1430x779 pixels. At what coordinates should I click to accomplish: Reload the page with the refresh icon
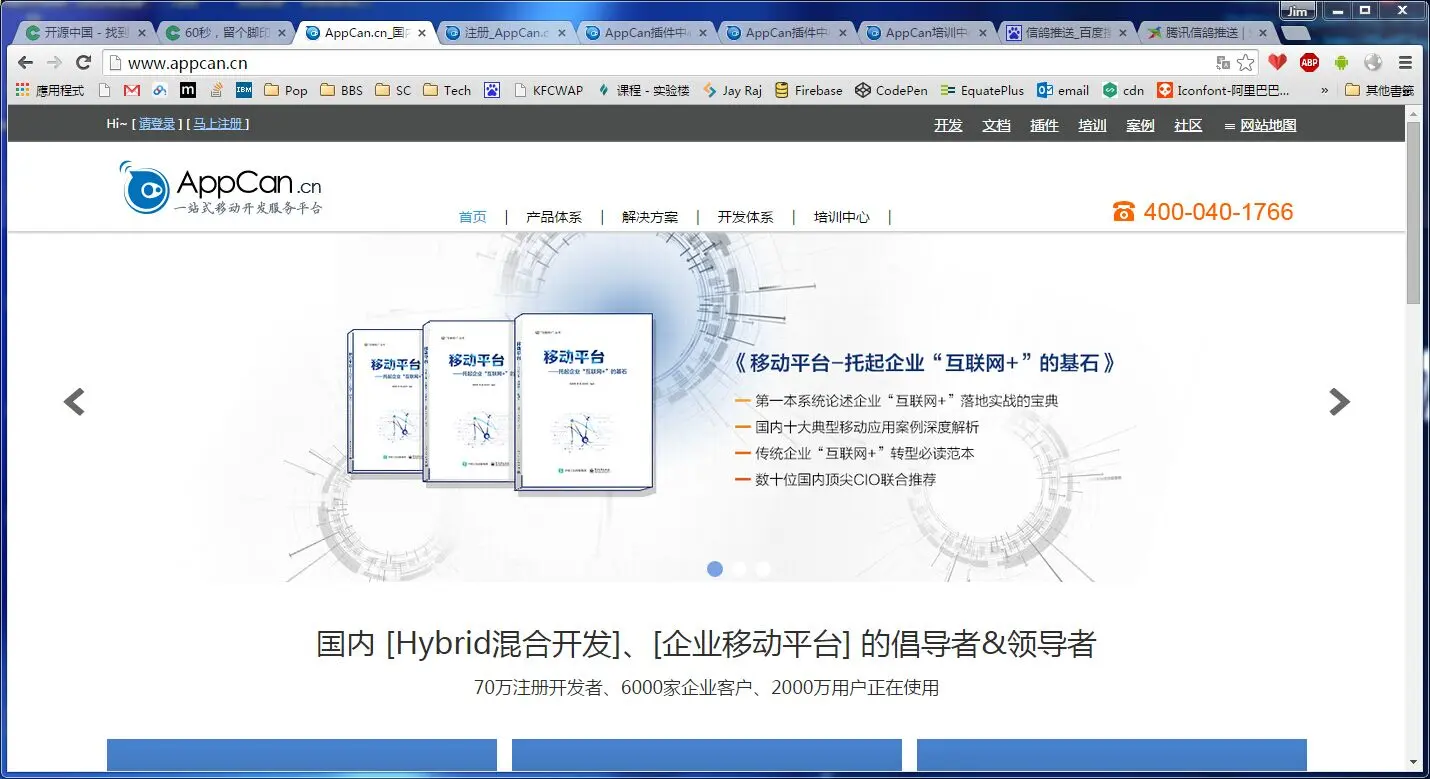pos(84,62)
